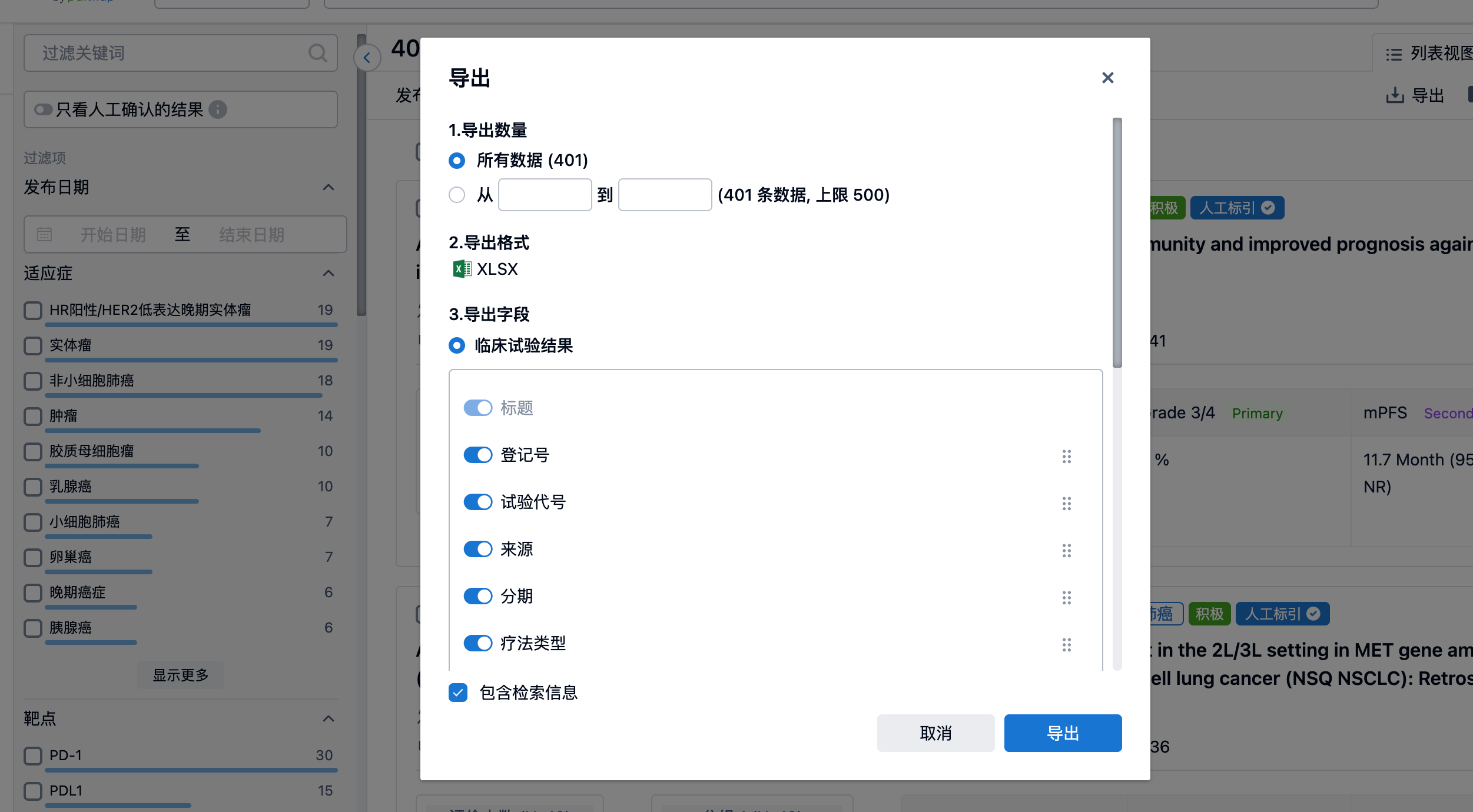1473x812 pixels.
Task: Check the HR阳性/HER2低表达晚期实体瘤 filter
Action: (x=33, y=310)
